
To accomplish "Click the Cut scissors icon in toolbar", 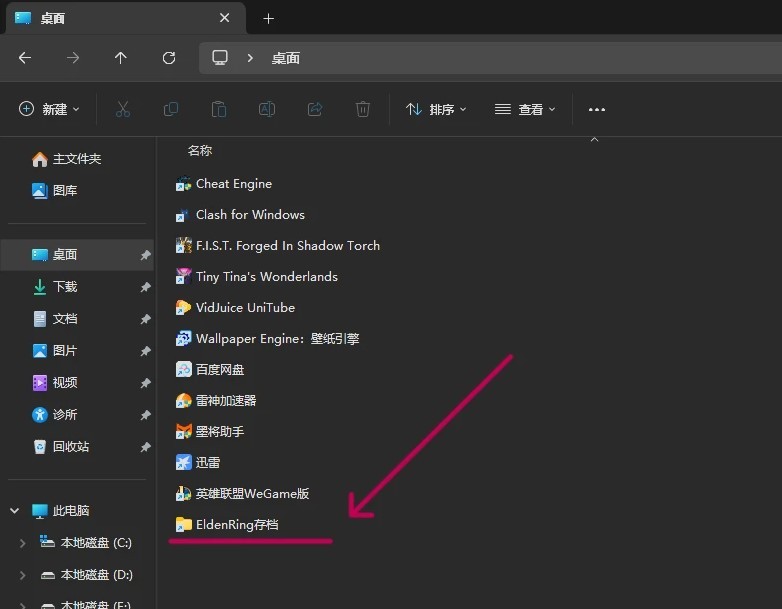I will [123, 109].
